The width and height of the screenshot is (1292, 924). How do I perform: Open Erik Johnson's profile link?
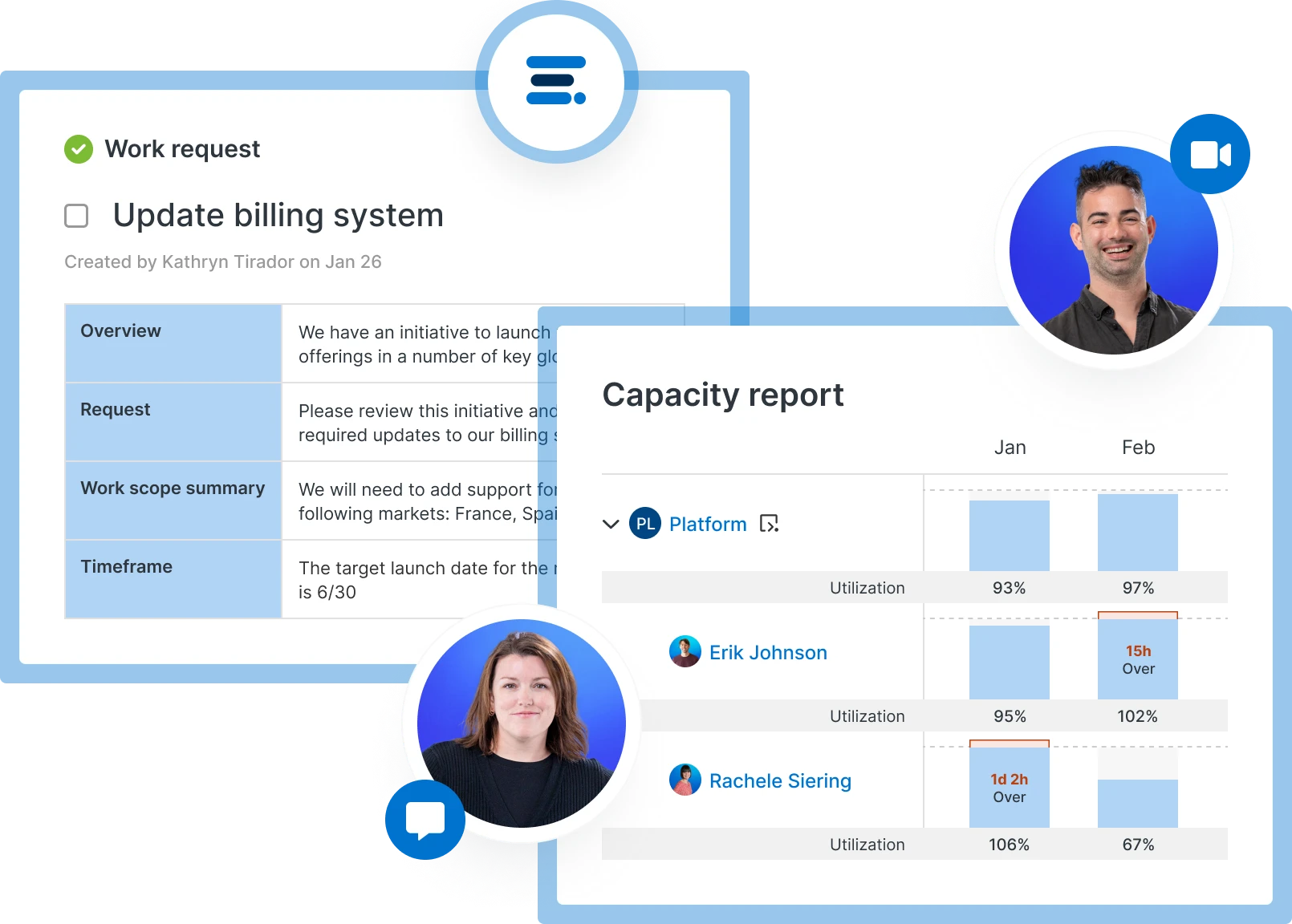click(x=767, y=652)
